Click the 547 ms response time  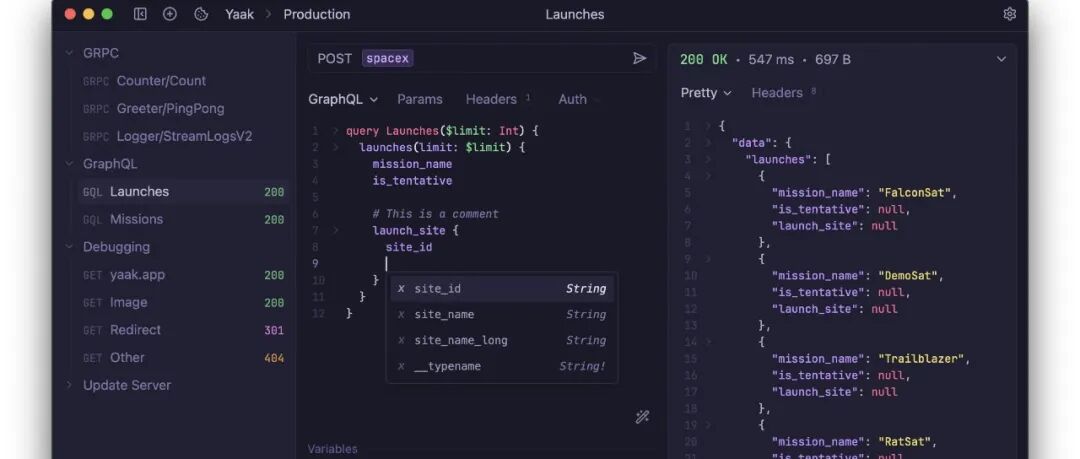[x=771, y=59]
